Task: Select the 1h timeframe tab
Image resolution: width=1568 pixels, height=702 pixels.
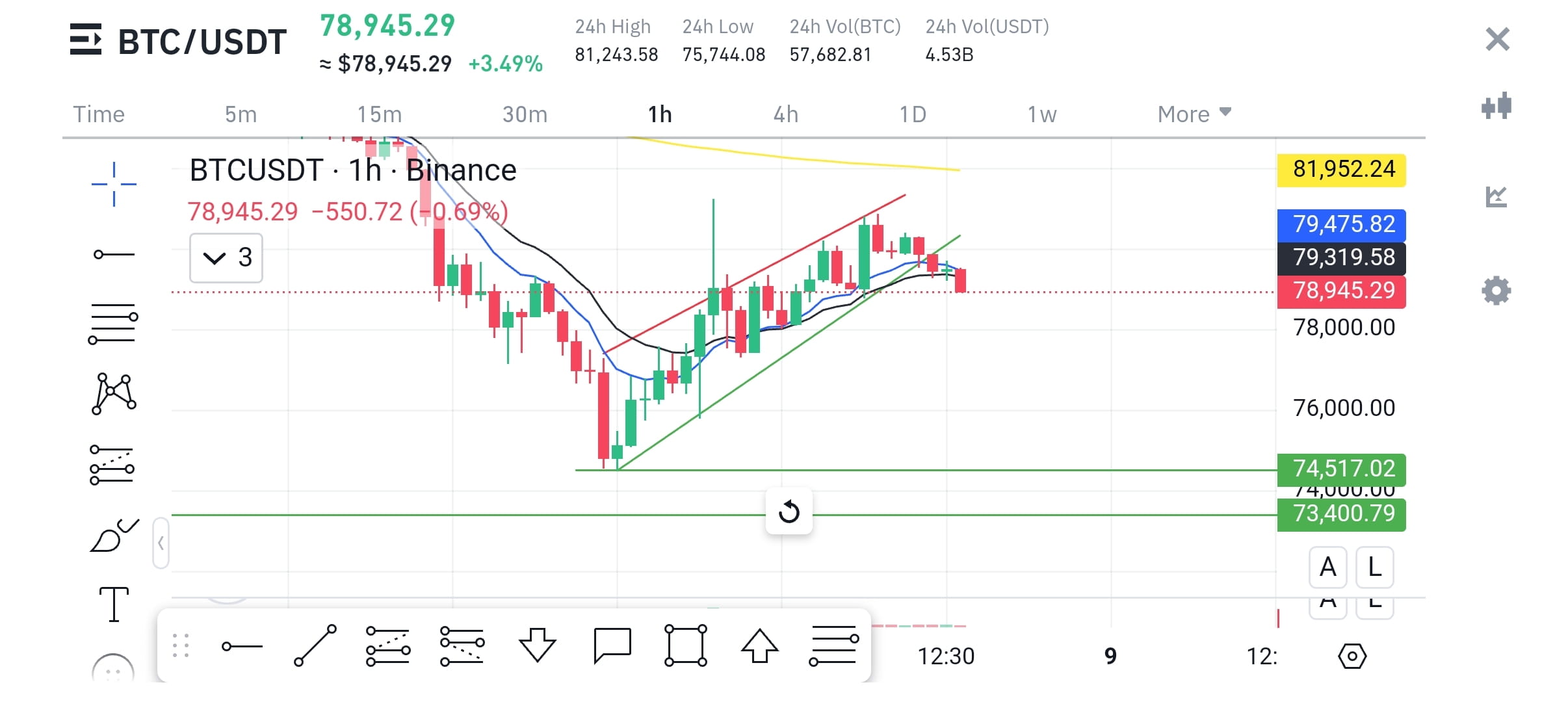Action: click(660, 114)
